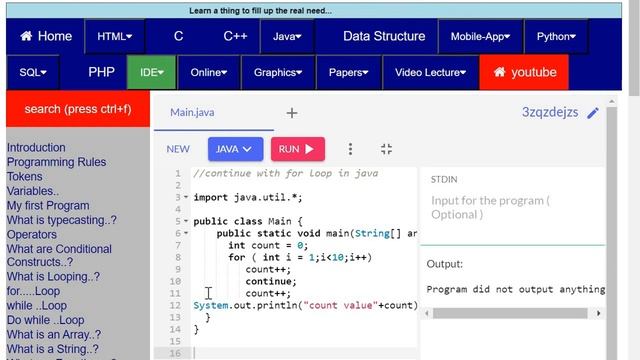This screenshot has width=640, height=360.
Task: Click the output horizontal scrollbar thumb
Action: click(x=510, y=313)
